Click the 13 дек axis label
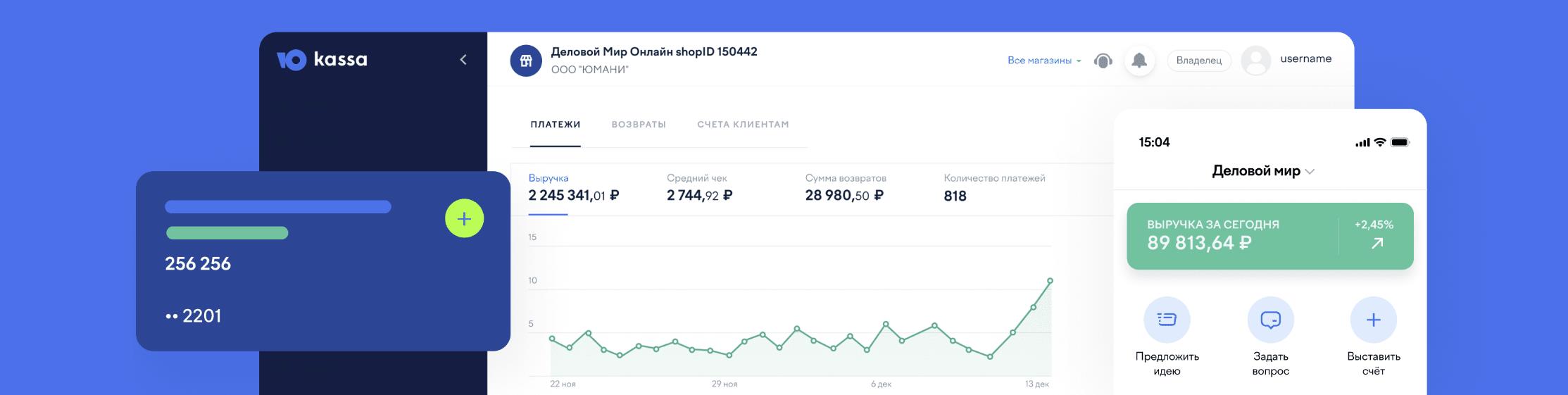This screenshot has height=395, width=1568. pos(1037,384)
